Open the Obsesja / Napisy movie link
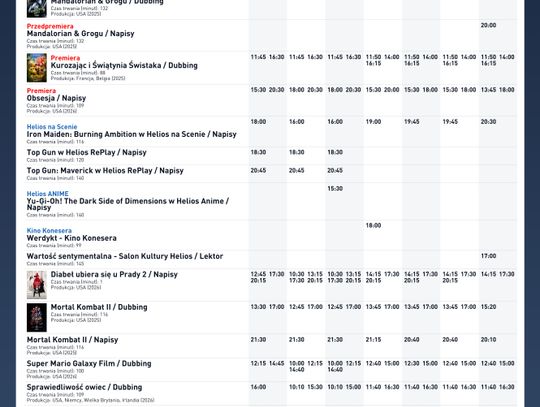Viewport: 540px width, 407px height. tap(56, 98)
